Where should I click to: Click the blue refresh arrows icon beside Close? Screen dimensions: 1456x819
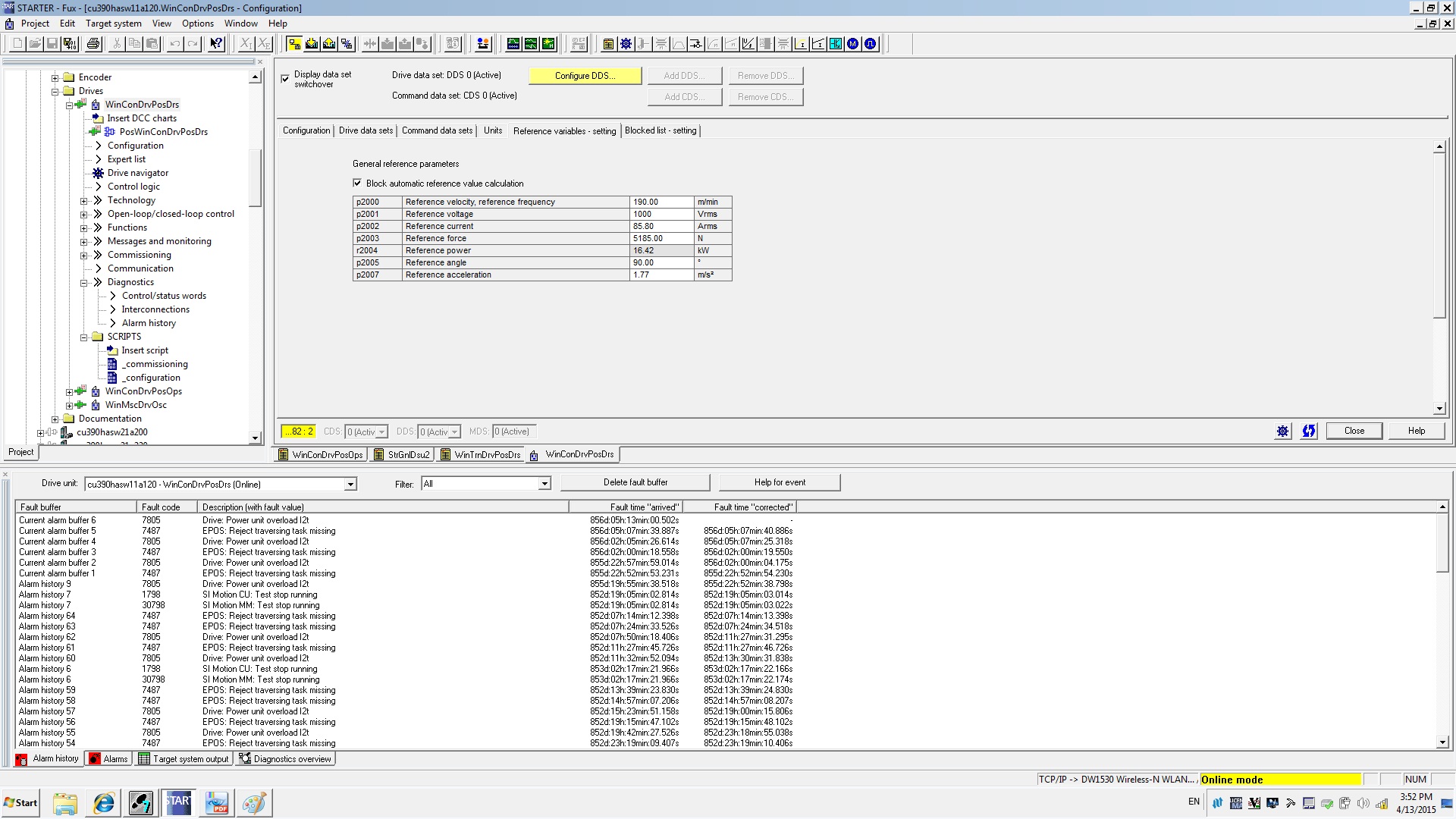click(1308, 431)
